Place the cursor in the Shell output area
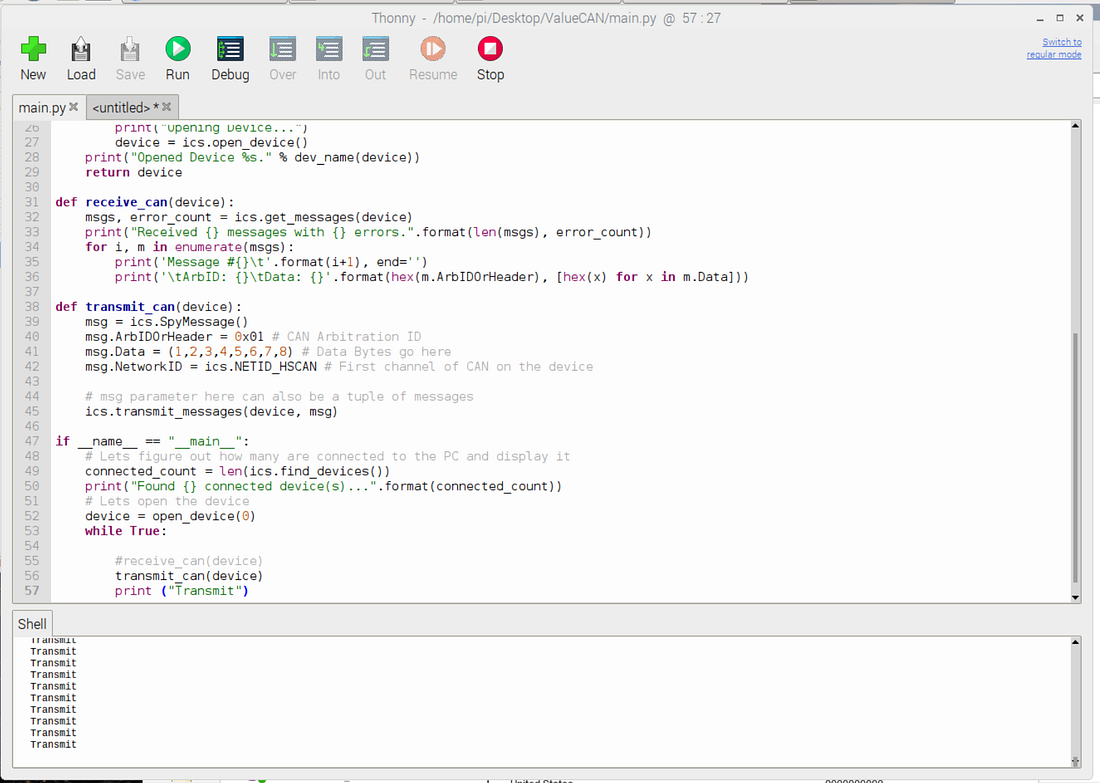Image resolution: width=1100 pixels, height=783 pixels. point(500,700)
